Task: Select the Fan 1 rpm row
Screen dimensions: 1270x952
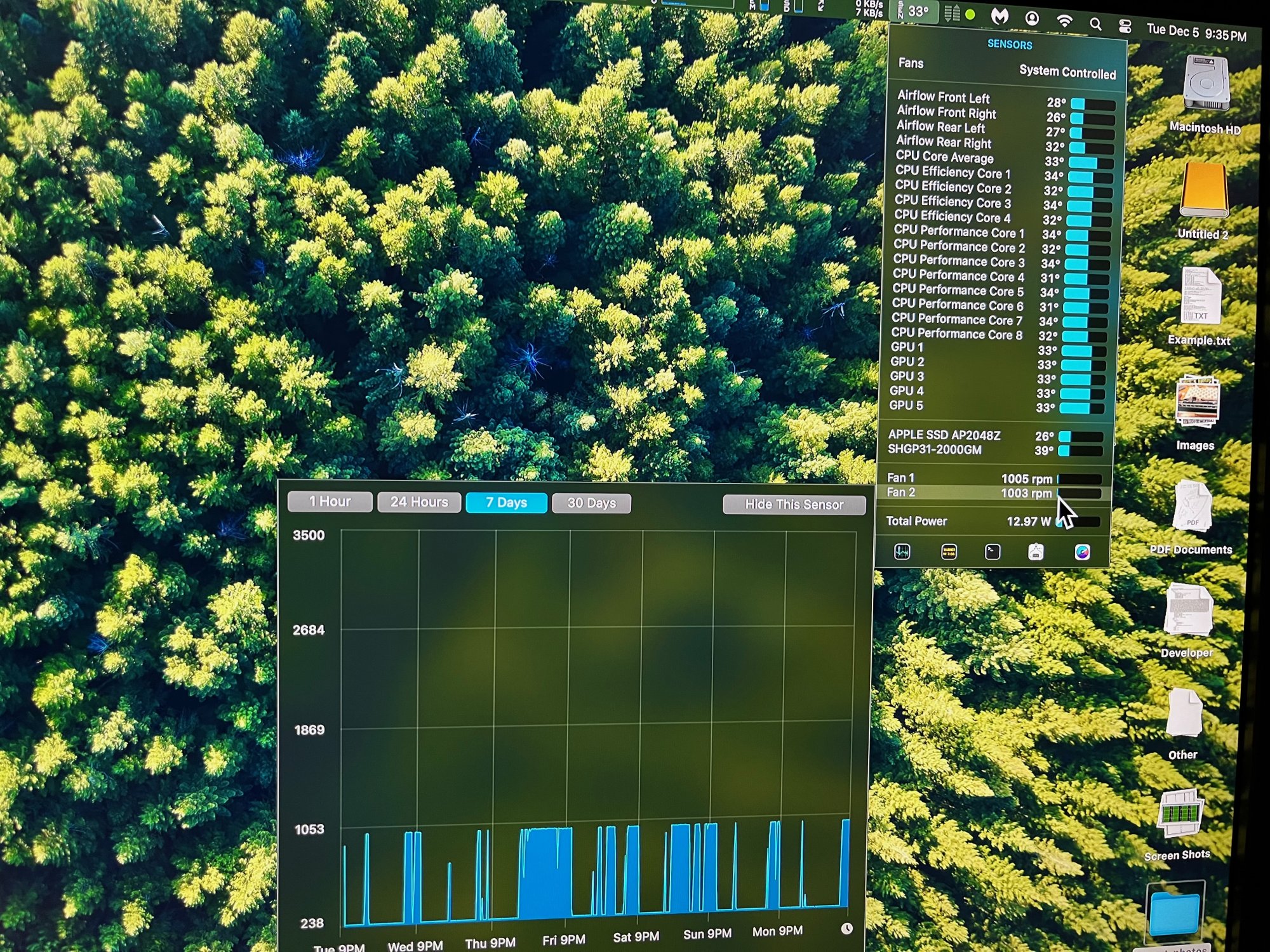Action: pyautogui.click(x=991, y=478)
